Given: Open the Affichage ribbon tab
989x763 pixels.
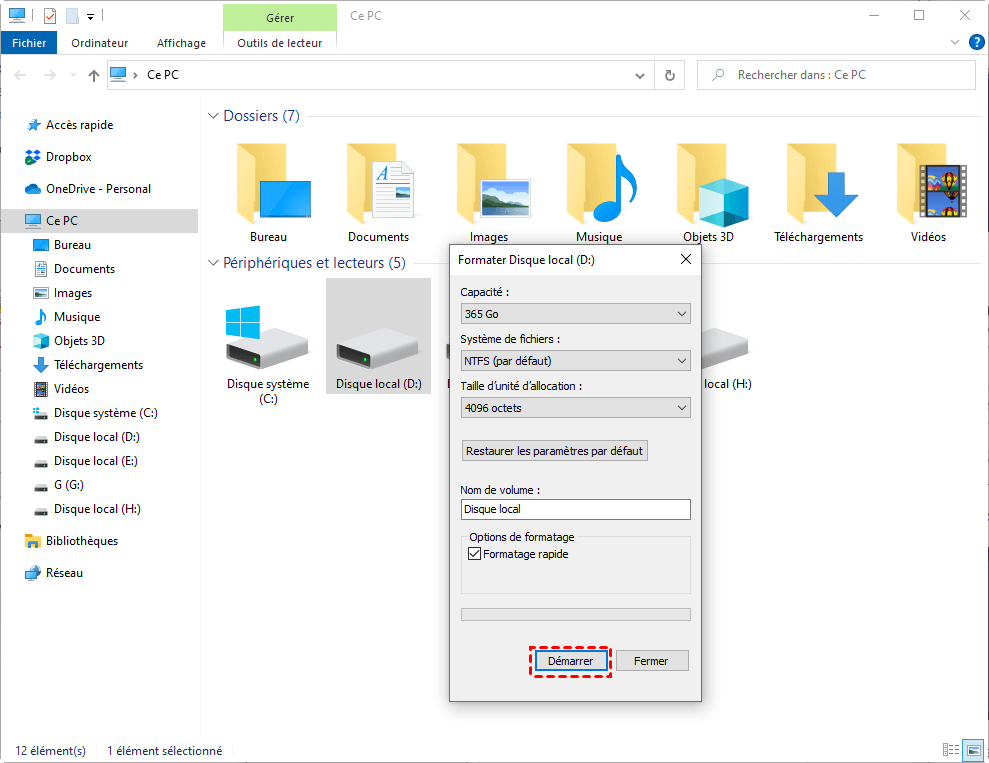Looking at the screenshot, I should point(181,43).
